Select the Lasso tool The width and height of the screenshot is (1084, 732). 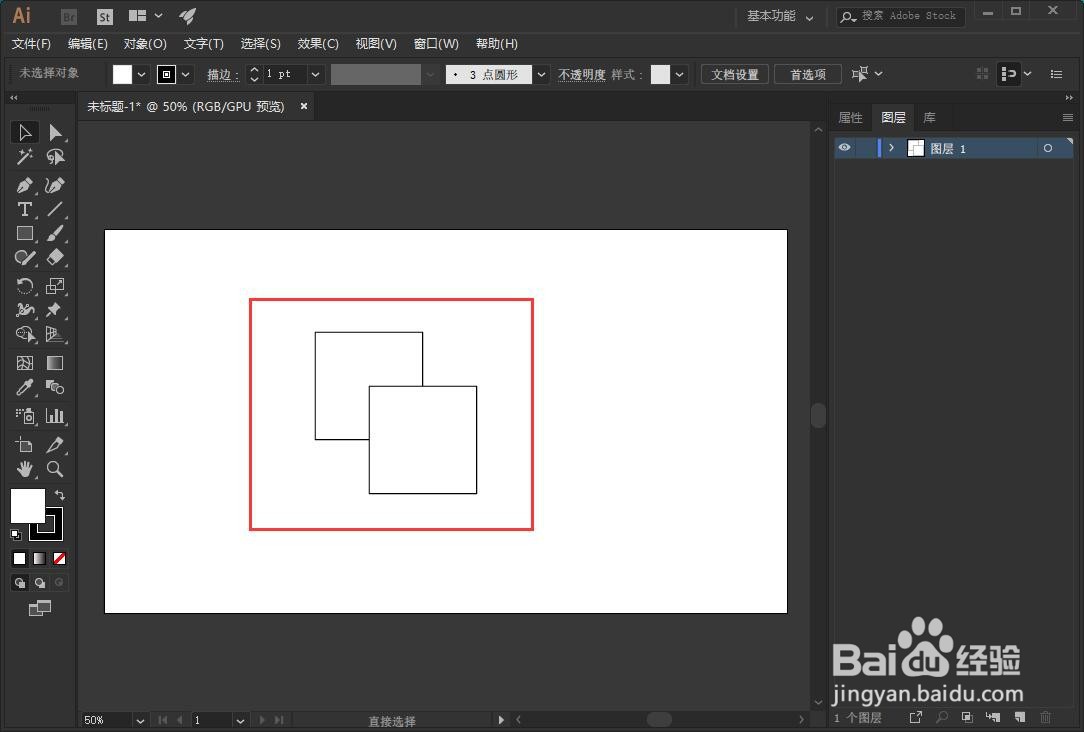(55, 157)
